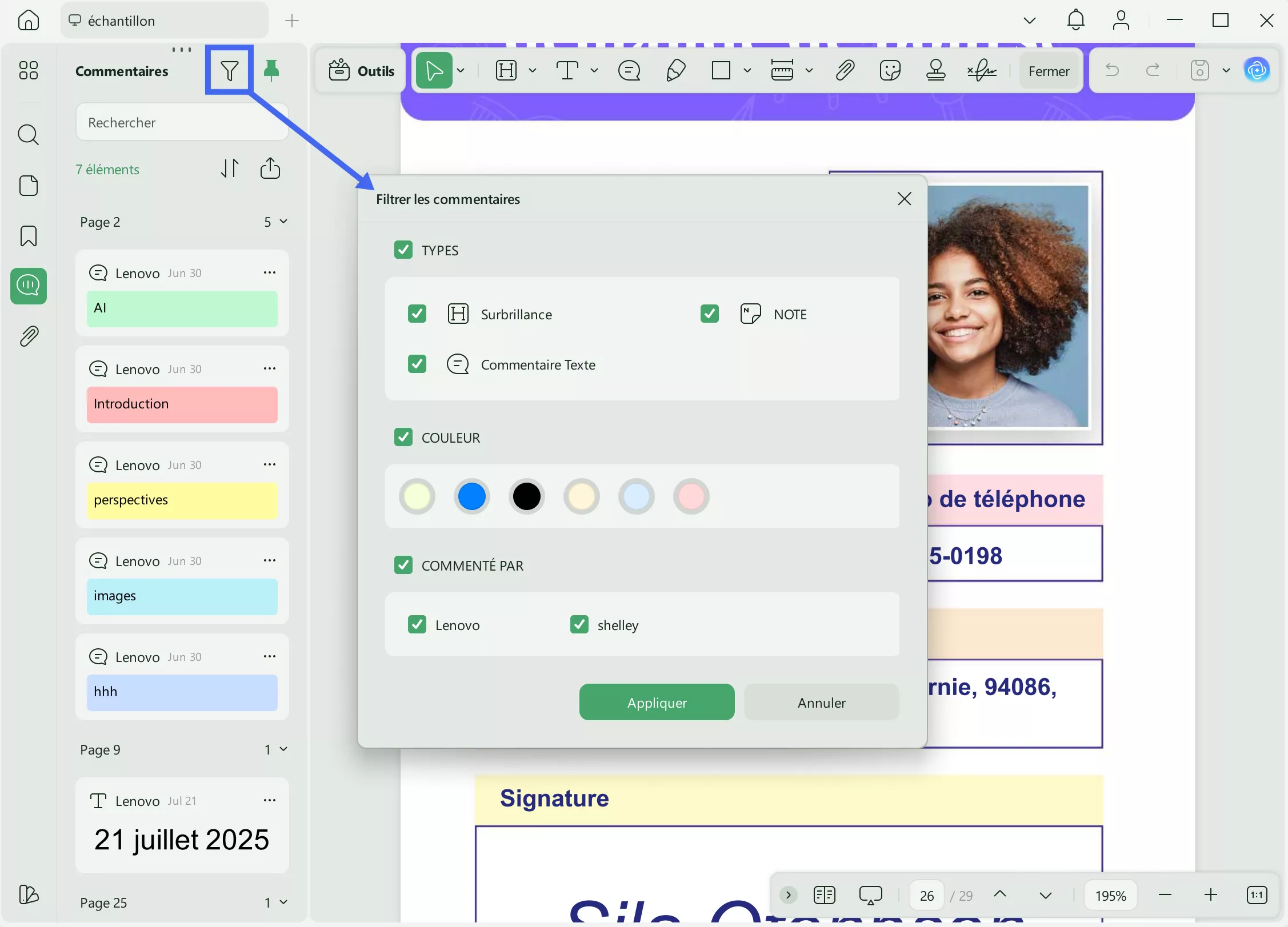Toggle the NOTE type checkbox
Image resolution: width=1288 pixels, height=927 pixels.
pyautogui.click(x=710, y=314)
